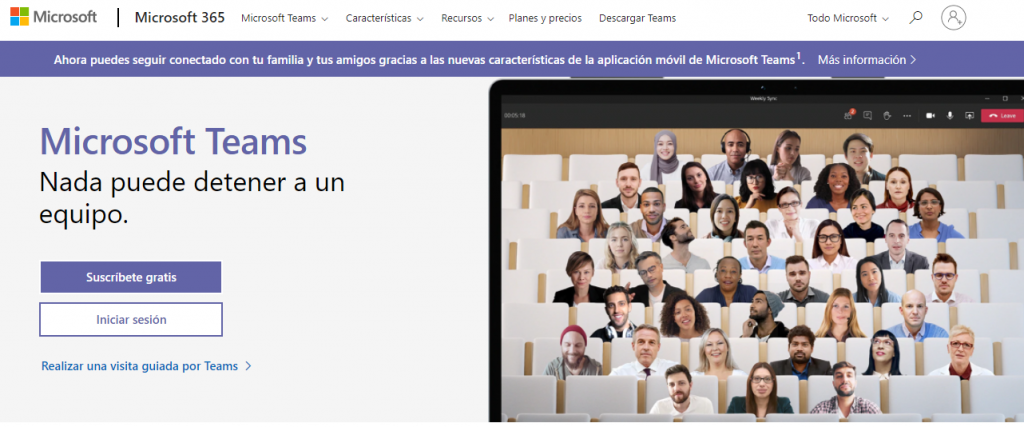Click Más información in the banner
The width and height of the screenshot is (1024, 427).
(x=867, y=59)
